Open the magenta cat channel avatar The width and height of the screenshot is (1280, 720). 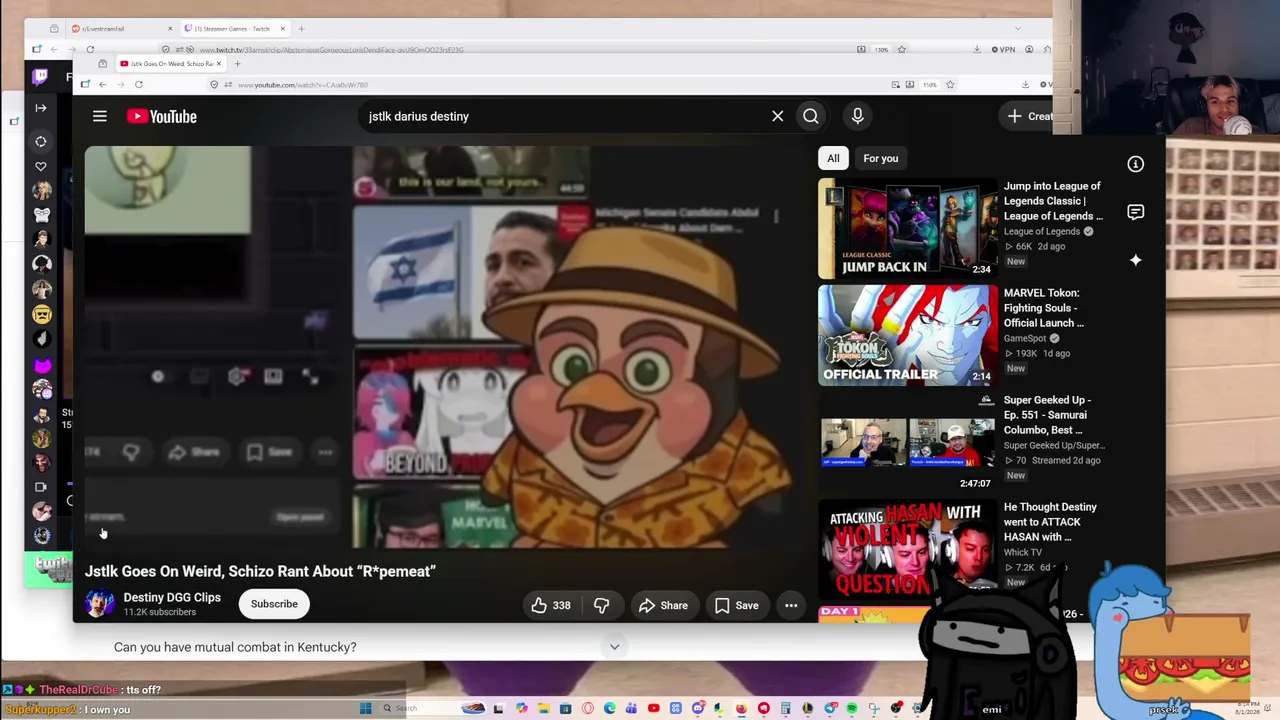pos(42,364)
